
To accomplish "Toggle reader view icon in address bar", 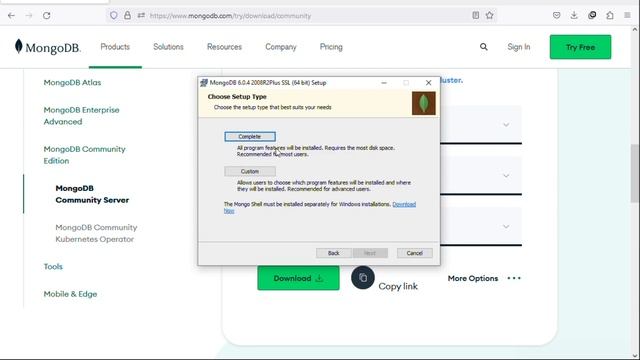I will point(476,16).
